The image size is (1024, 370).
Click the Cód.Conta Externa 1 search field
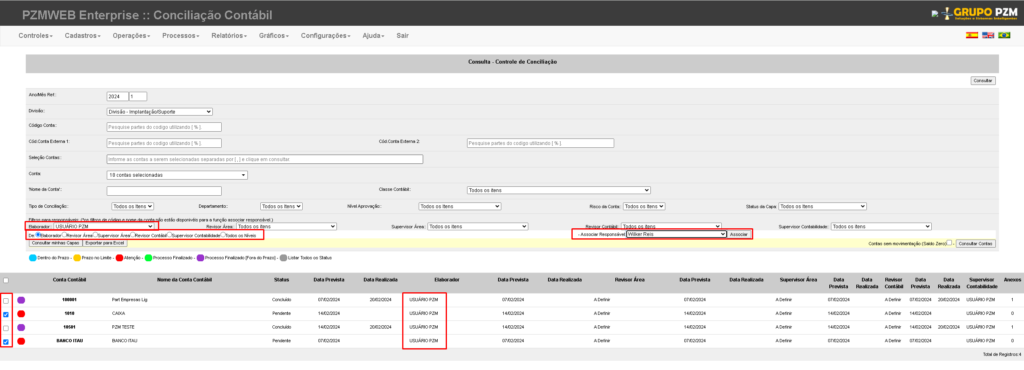click(164, 143)
